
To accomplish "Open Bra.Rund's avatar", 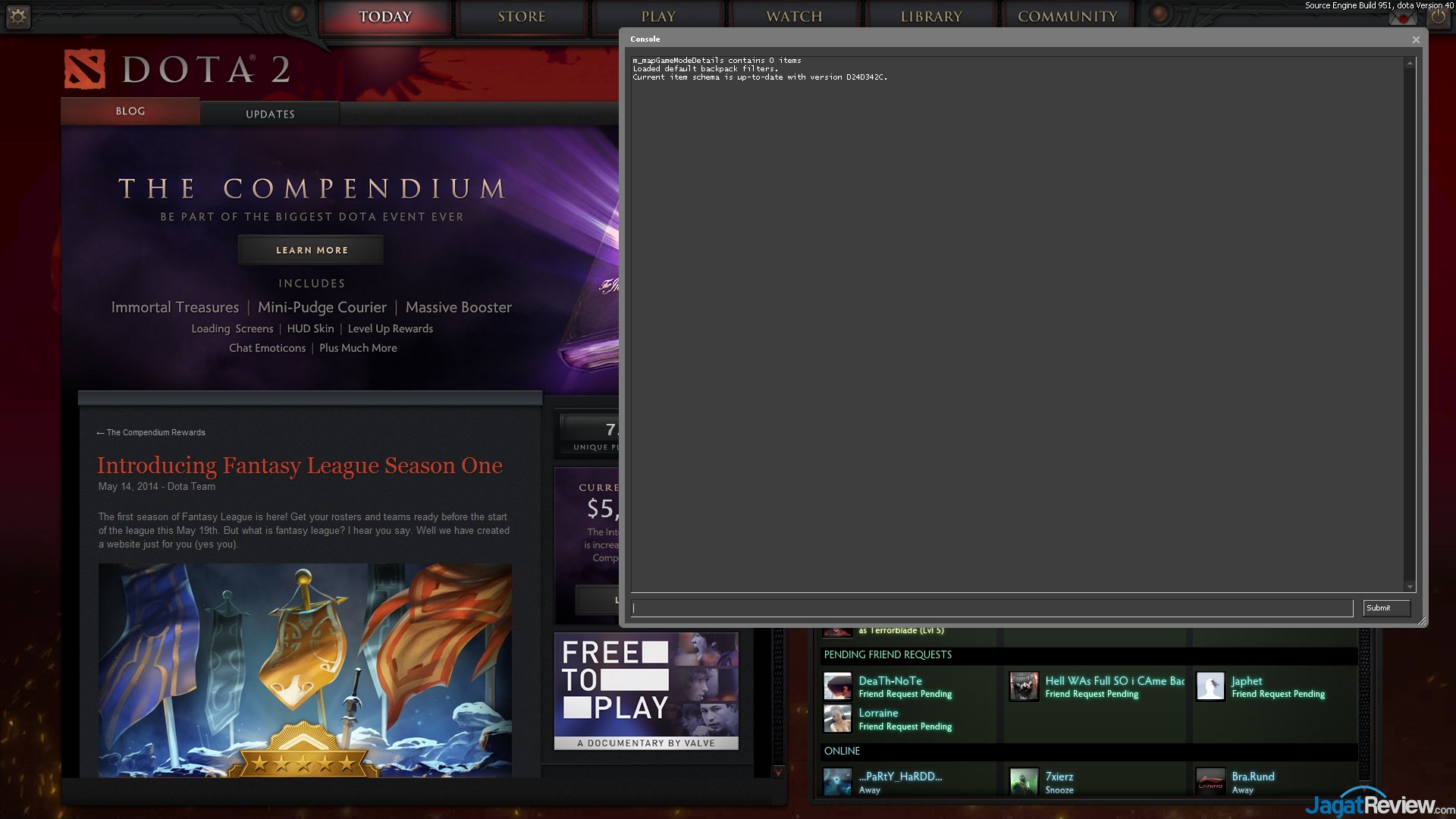I will 1210,782.
